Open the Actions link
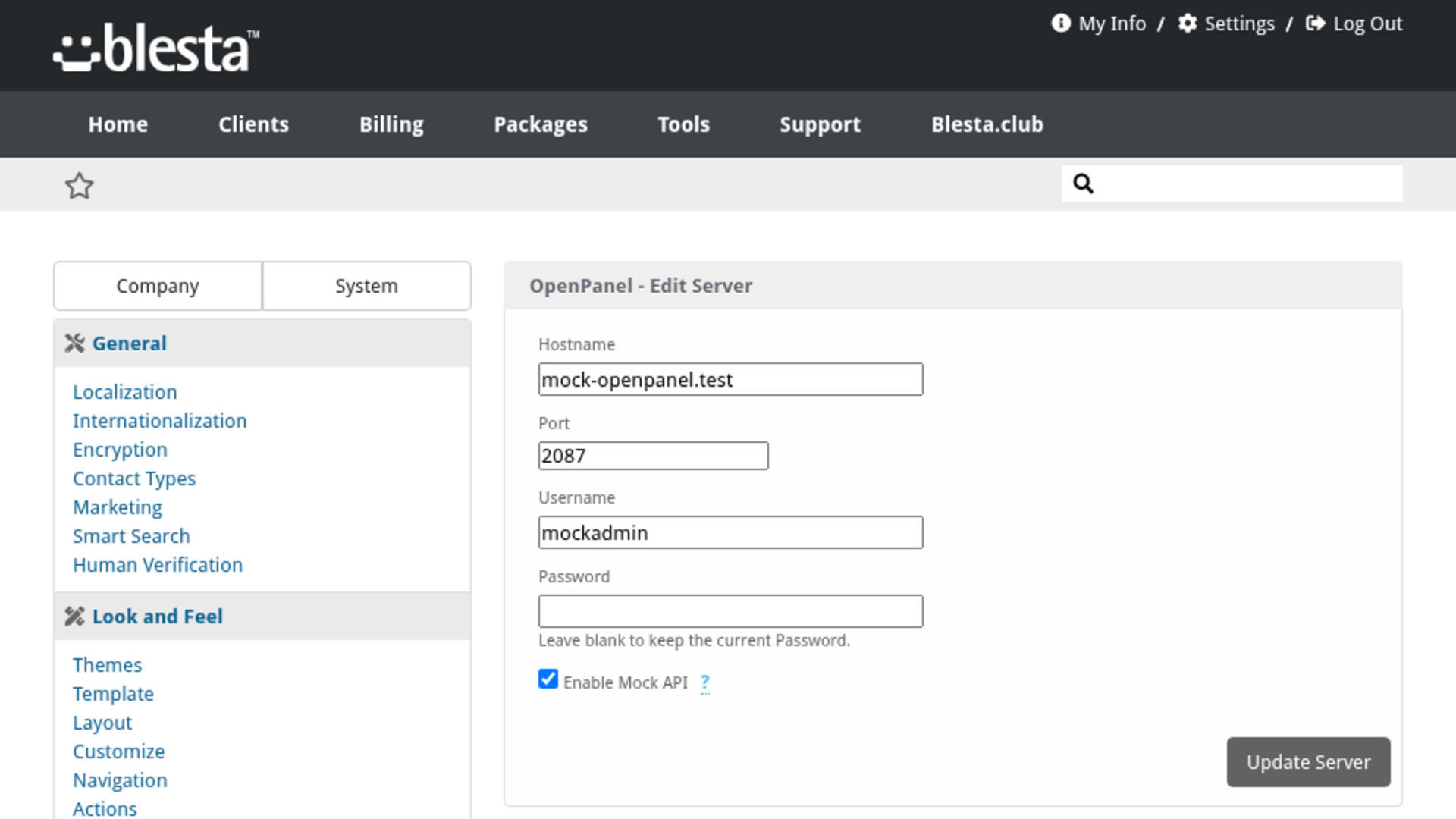 coord(105,808)
